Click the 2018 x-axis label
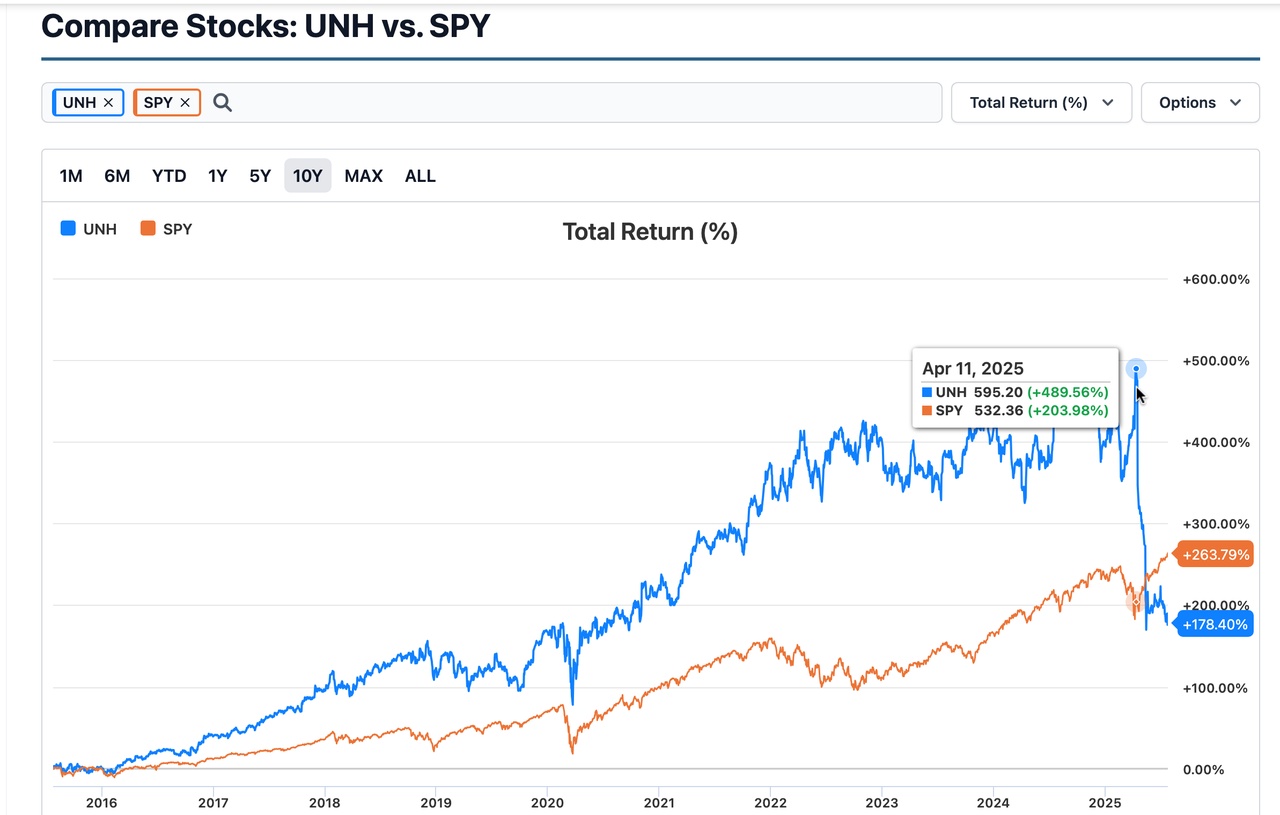Image resolution: width=1280 pixels, height=815 pixels. click(x=324, y=802)
